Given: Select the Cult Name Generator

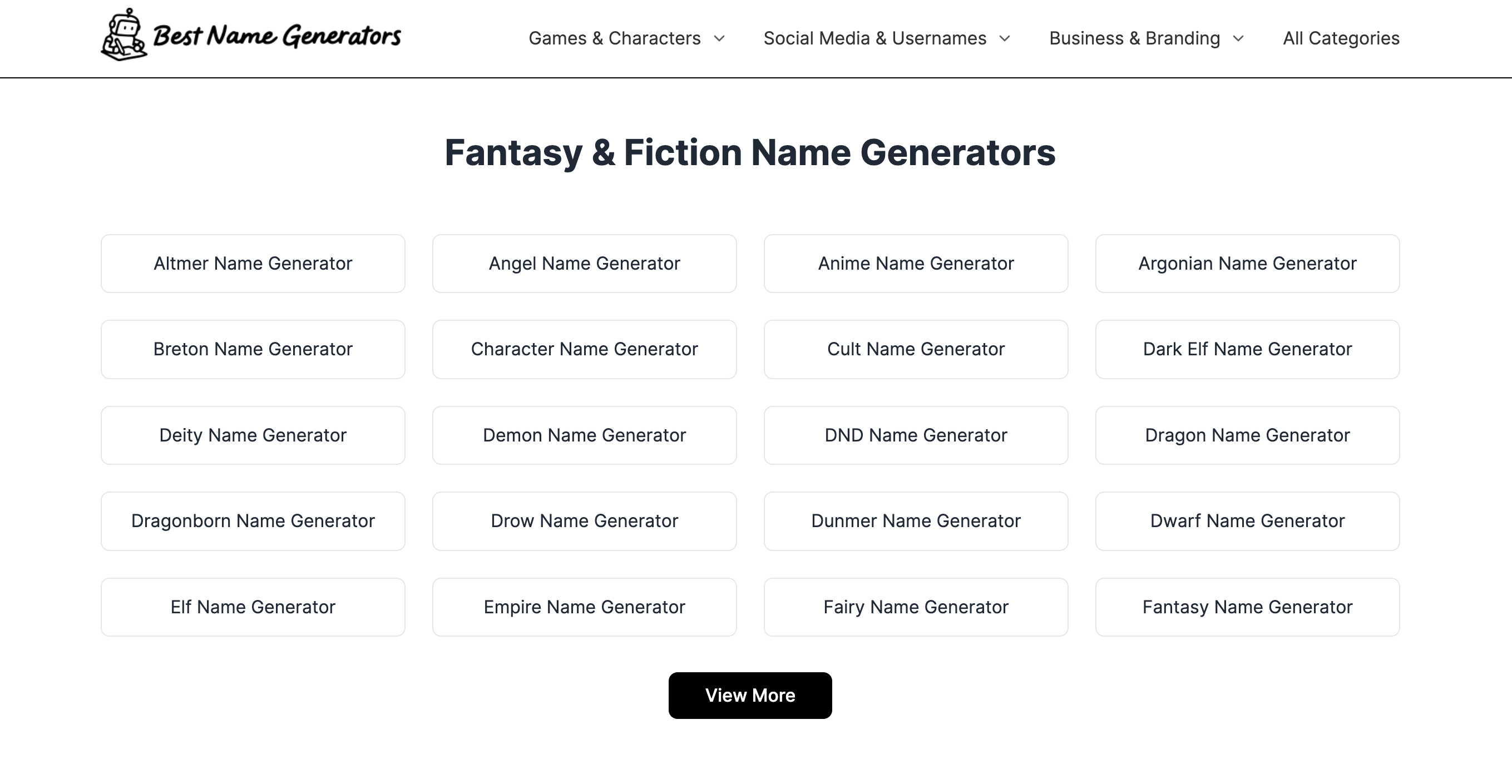Looking at the screenshot, I should (x=916, y=349).
